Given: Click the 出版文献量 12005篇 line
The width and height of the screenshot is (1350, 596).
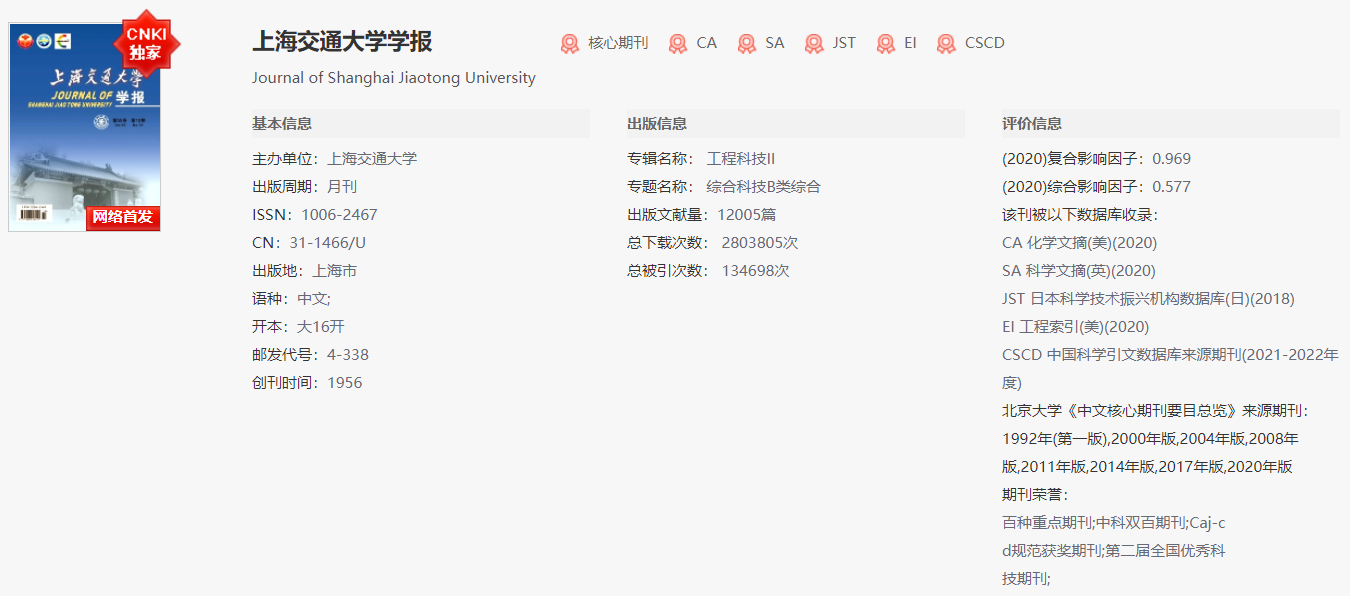Looking at the screenshot, I should coord(701,215).
